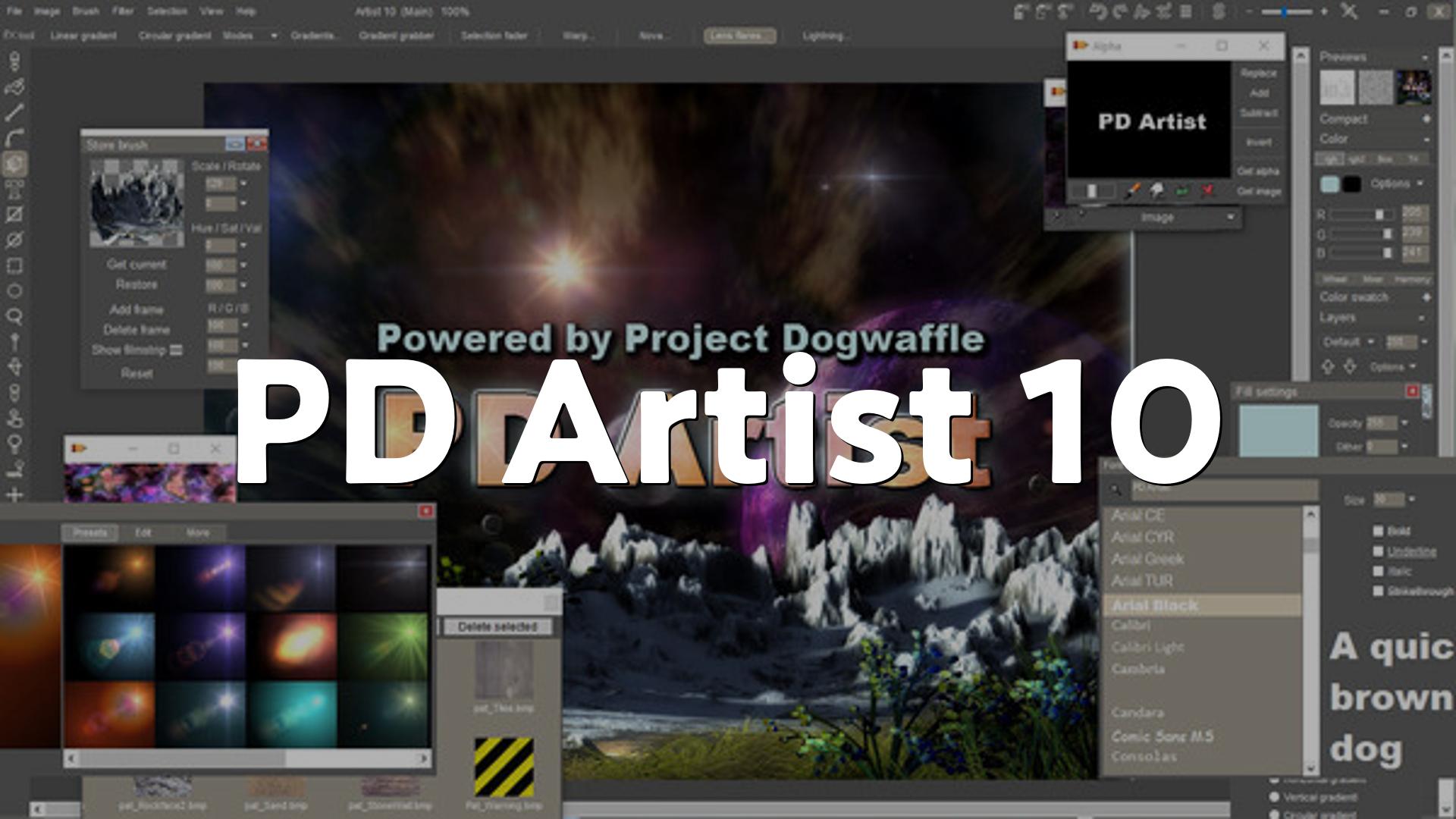Viewport: 1456px width, 819px height.
Task: Select the crossed-out square tool in the left toolbar
Action: pyautogui.click(x=14, y=215)
